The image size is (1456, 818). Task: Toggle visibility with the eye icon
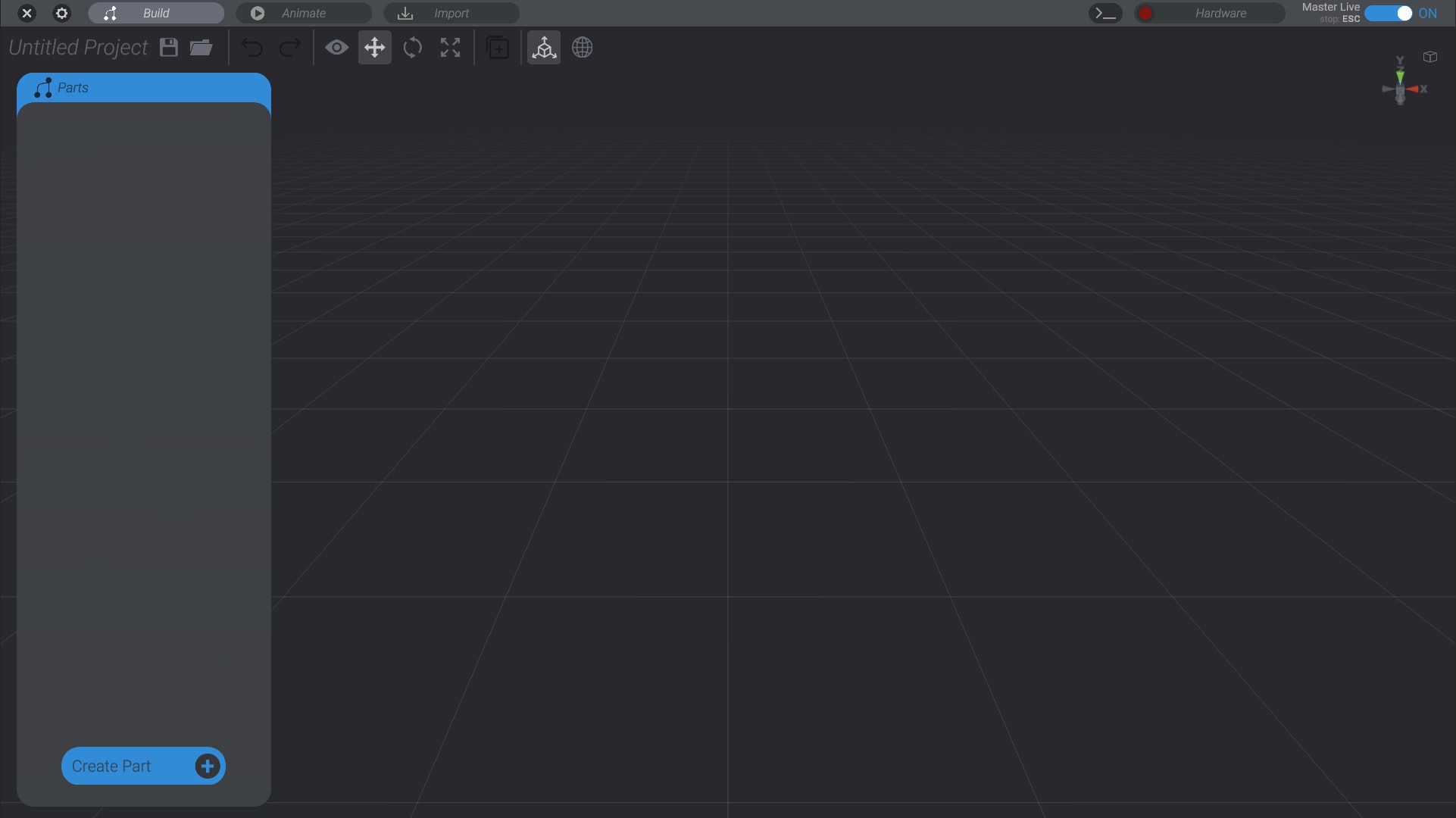(x=336, y=48)
